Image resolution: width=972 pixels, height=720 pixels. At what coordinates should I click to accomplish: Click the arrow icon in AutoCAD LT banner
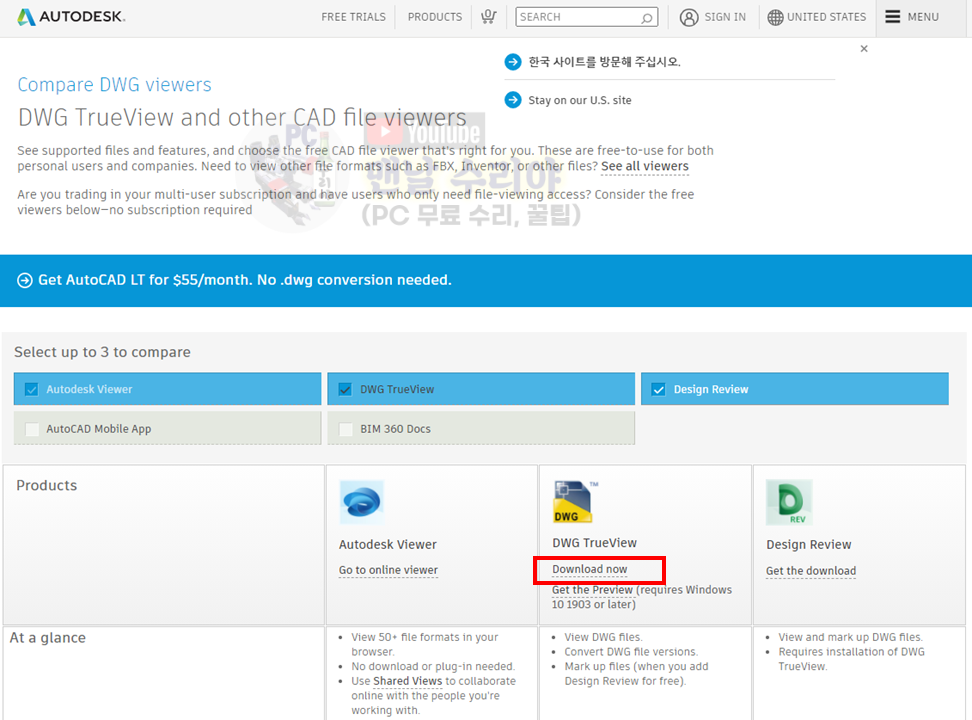[x=25, y=280]
